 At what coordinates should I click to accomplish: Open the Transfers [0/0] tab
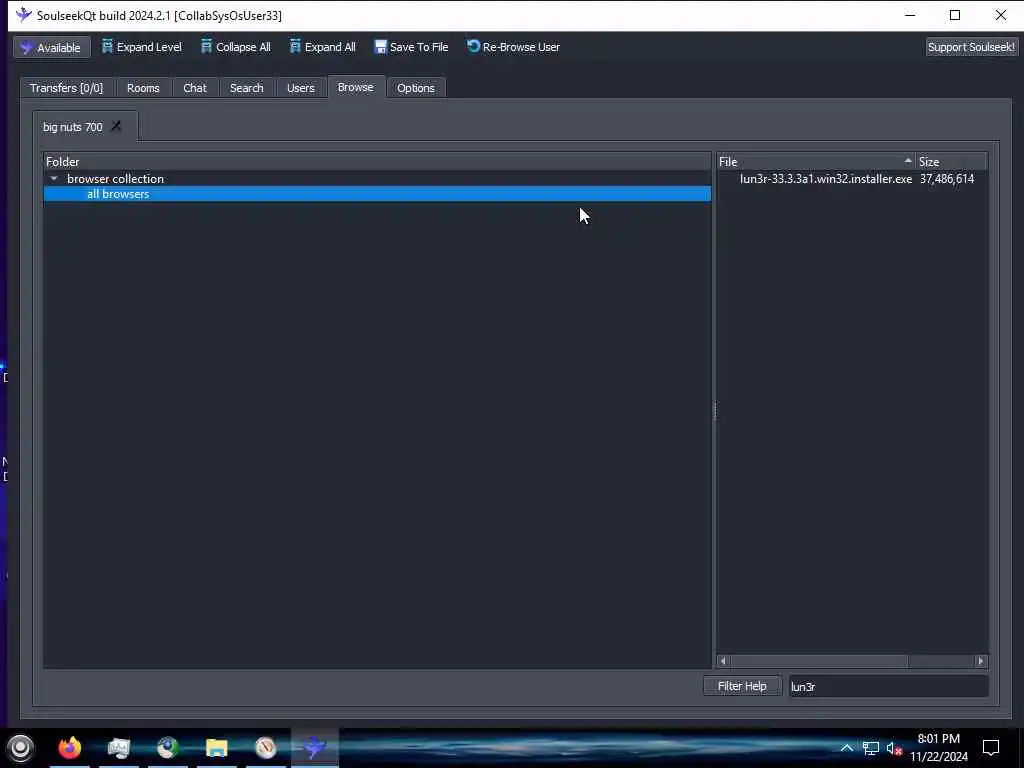tap(67, 88)
